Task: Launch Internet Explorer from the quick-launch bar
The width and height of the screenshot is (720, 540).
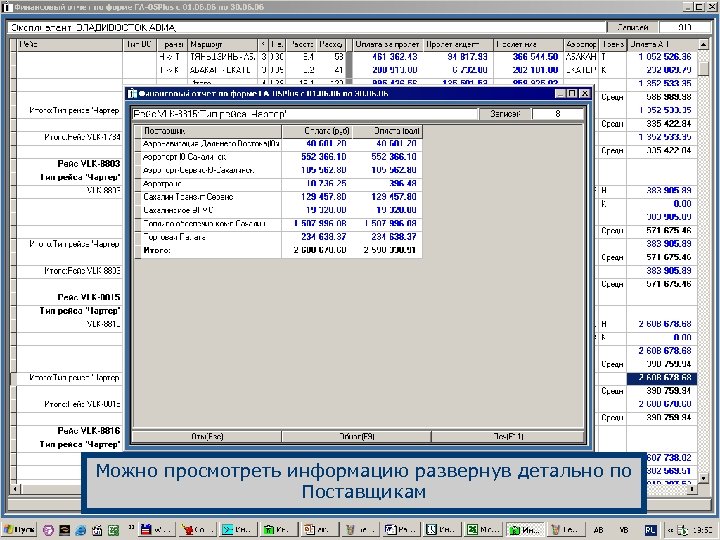Action: pos(81,530)
